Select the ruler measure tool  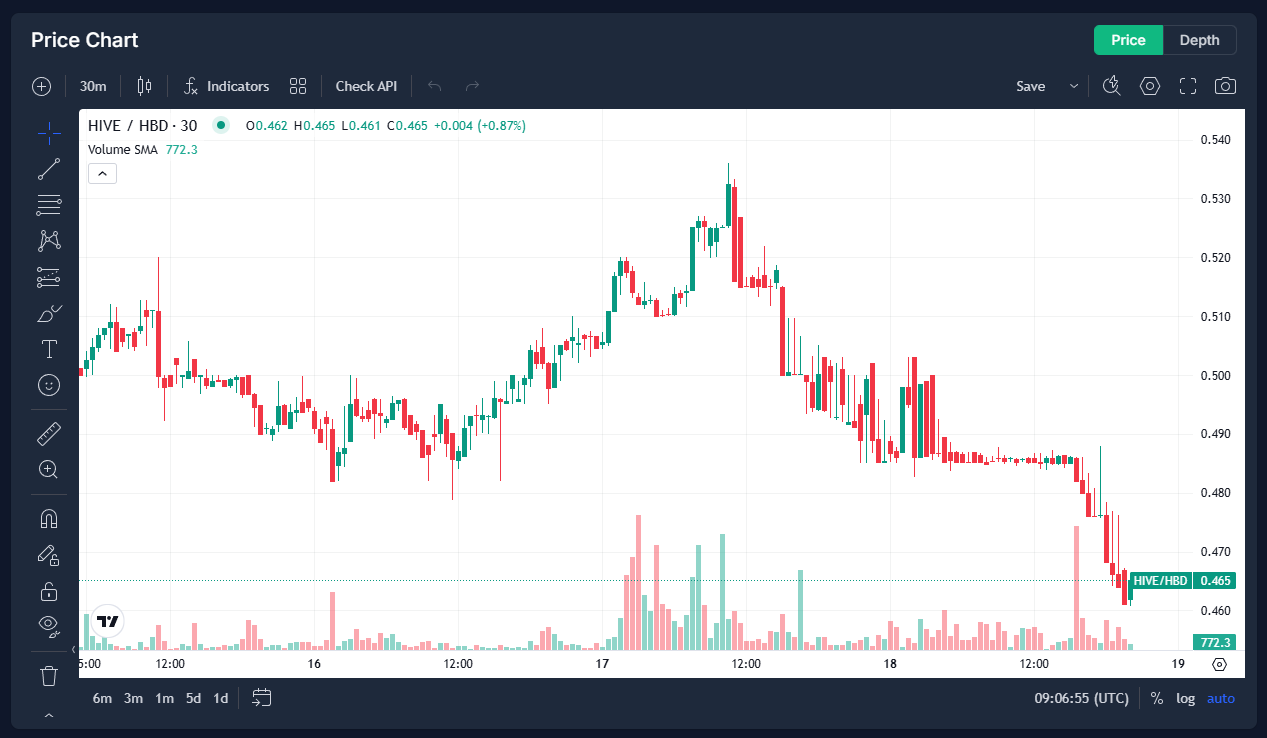(x=49, y=433)
